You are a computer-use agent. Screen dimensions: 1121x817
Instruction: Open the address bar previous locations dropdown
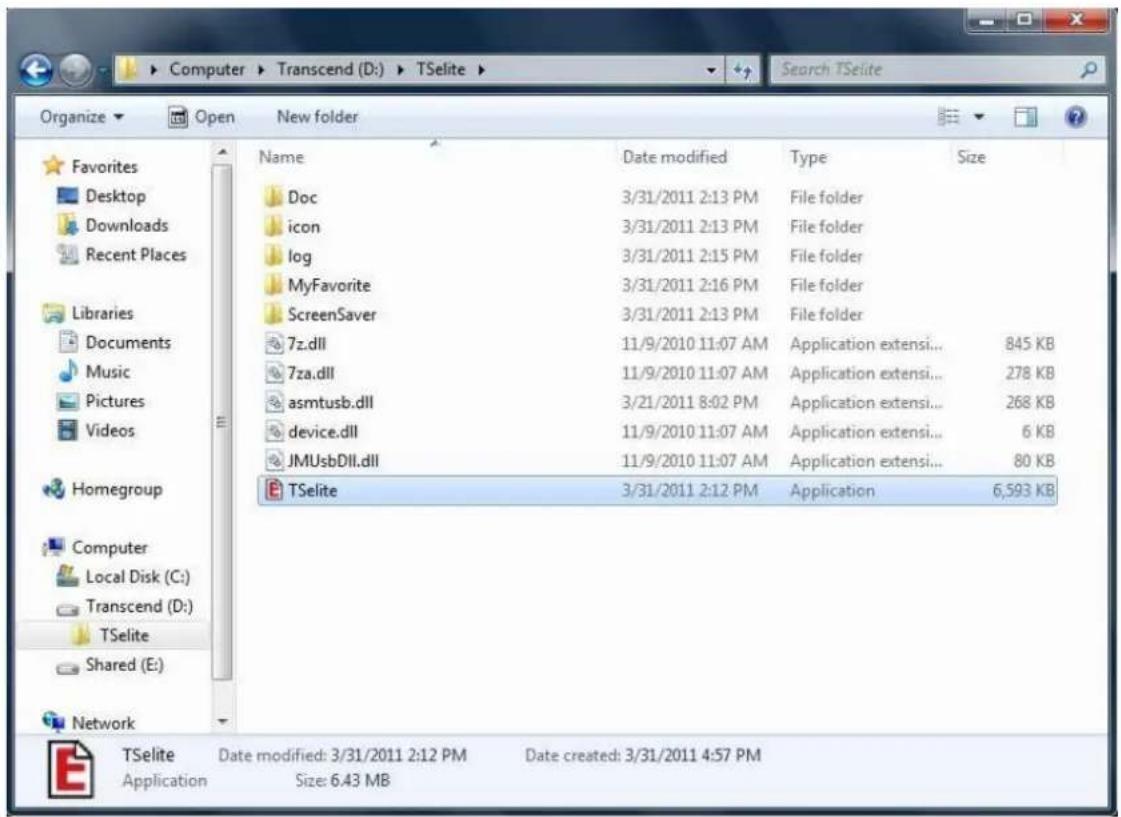(711, 70)
